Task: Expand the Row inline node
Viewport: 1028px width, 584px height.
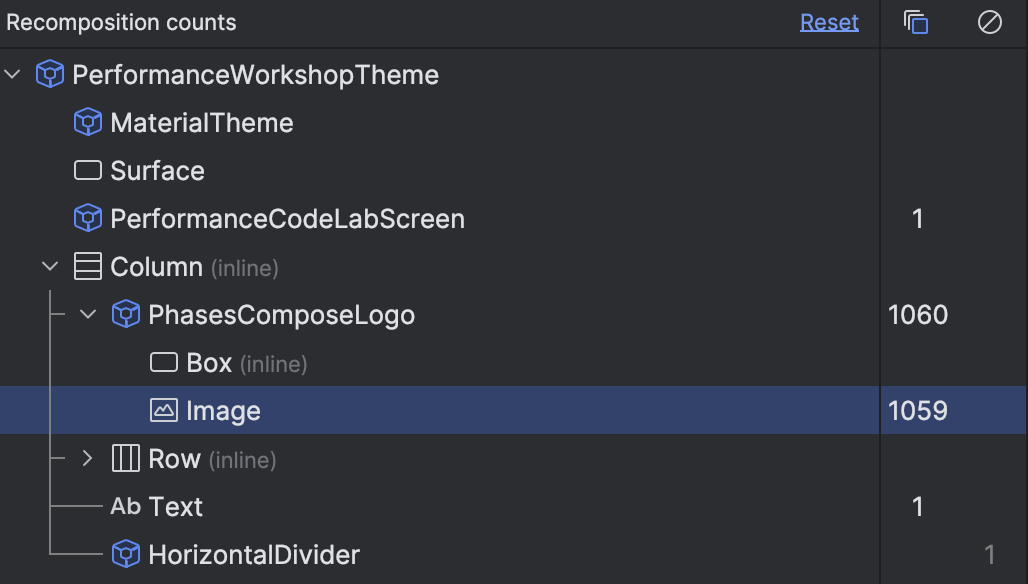Action: click(x=88, y=459)
